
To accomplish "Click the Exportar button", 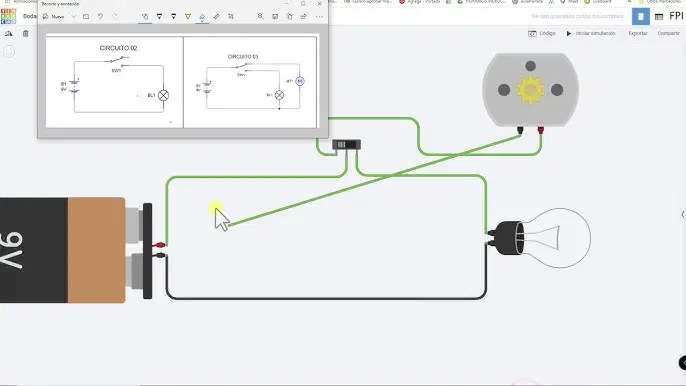I will pos(637,33).
